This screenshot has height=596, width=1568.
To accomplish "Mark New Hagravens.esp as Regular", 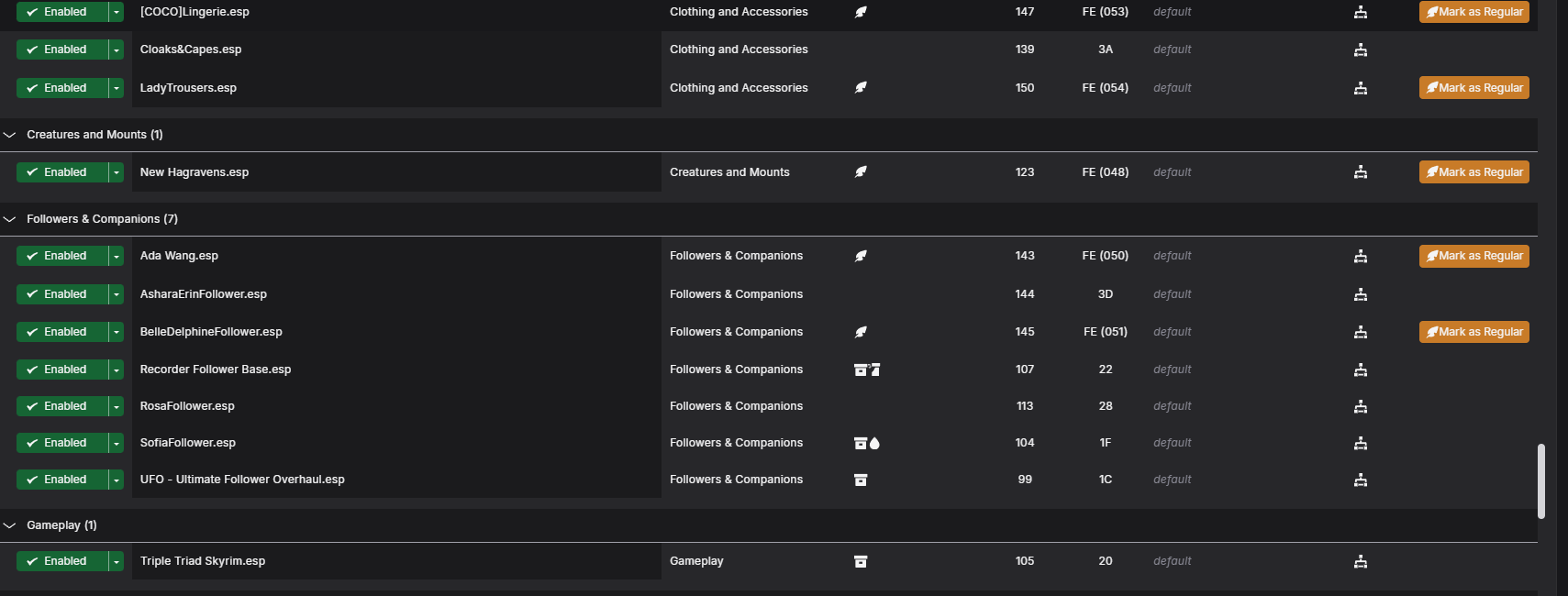I will point(1473,172).
